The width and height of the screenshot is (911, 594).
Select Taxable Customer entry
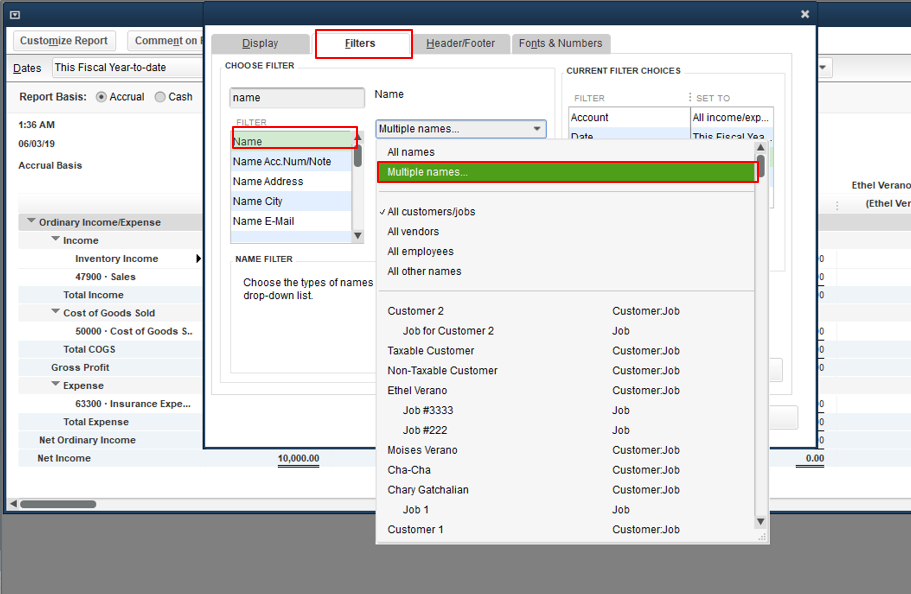pos(566,350)
